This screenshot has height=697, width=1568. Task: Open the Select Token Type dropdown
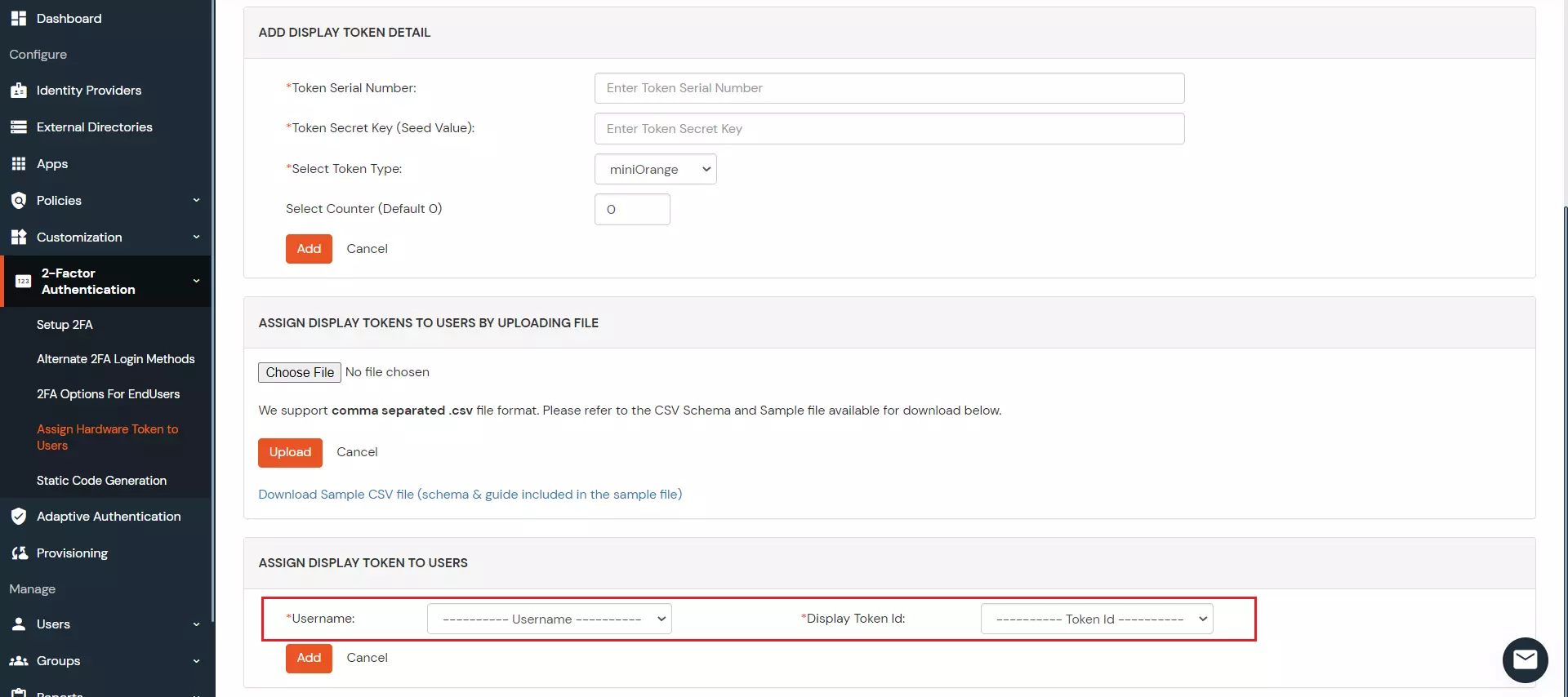(x=655, y=169)
